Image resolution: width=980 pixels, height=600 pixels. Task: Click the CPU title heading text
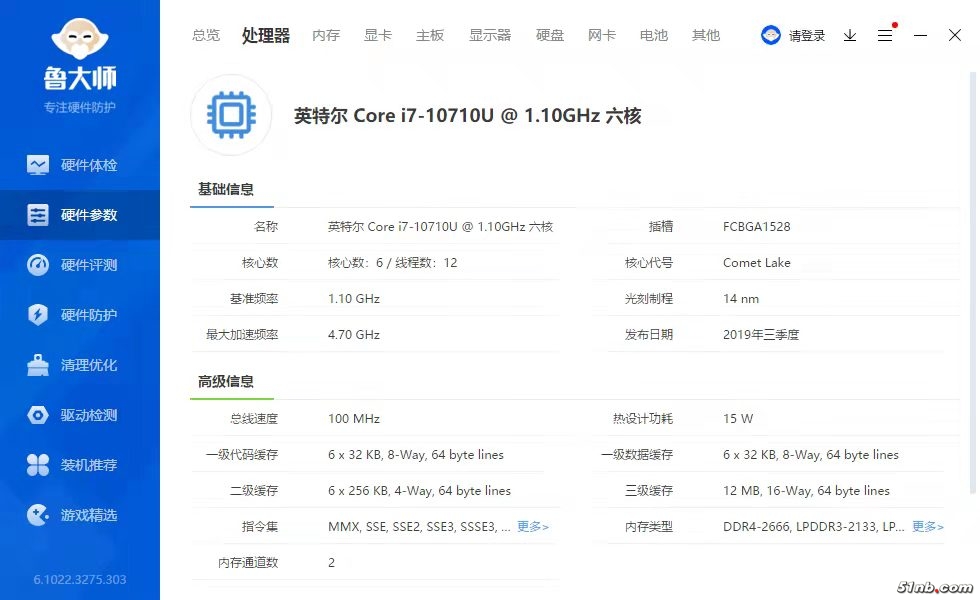468,116
